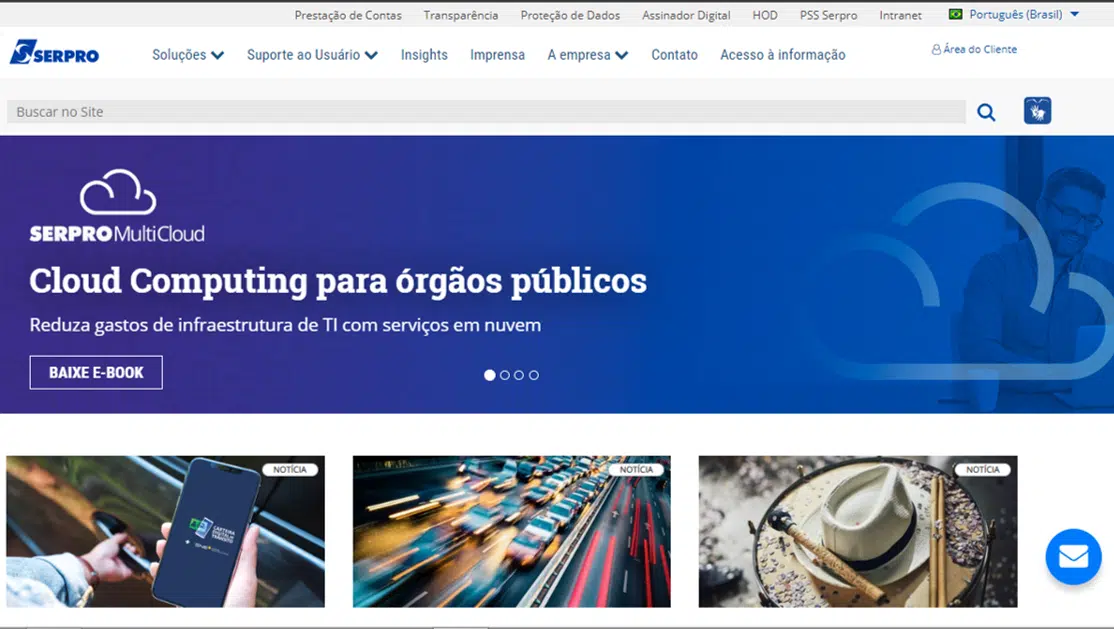Viewport: 1114px width, 629px height.
Task: Click the Brazil flag icon
Action: click(x=956, y=14)
